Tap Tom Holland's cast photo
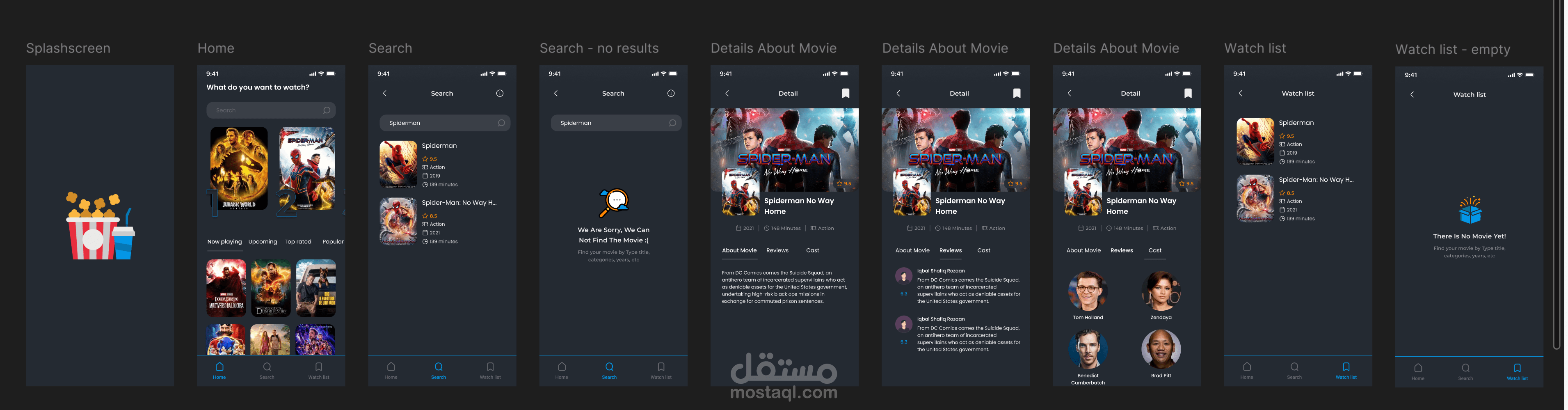This screenshot has height=410, width=1568. (x=1088, y=291)
